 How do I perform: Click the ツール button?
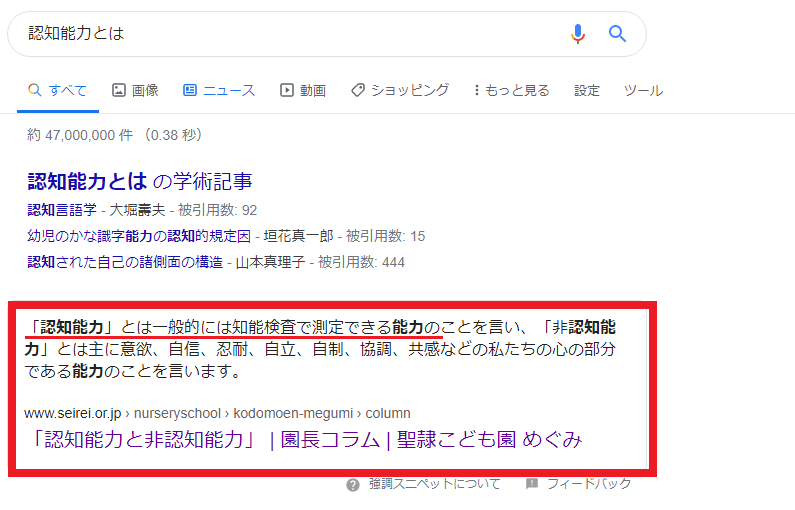643,91
